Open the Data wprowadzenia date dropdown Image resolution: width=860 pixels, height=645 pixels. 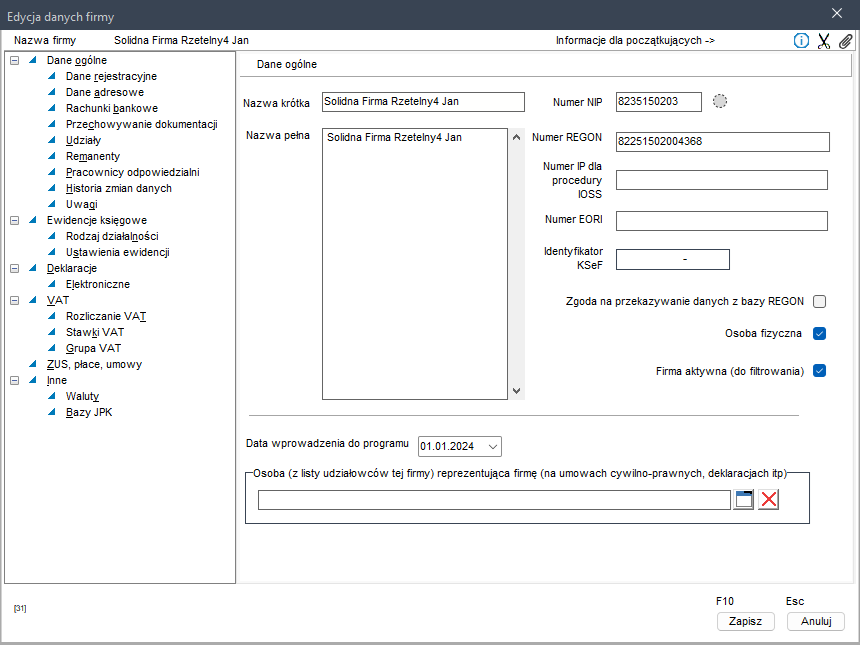click(493, 446)
